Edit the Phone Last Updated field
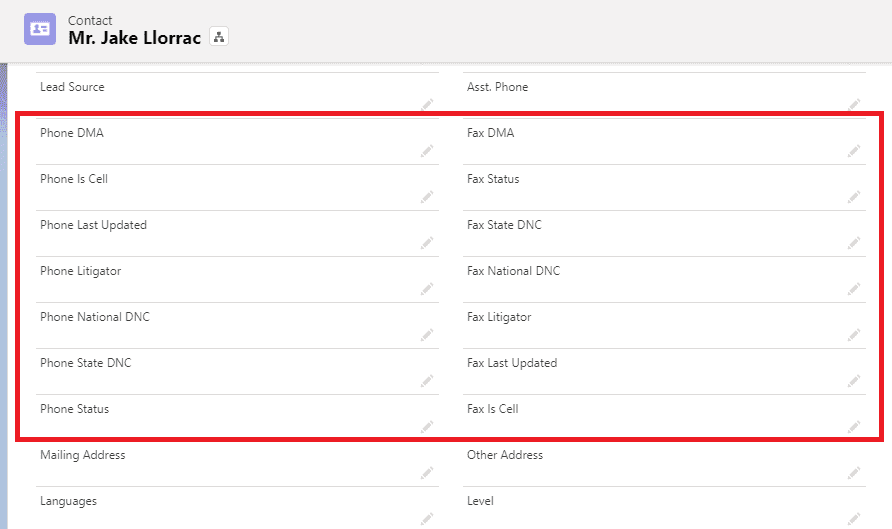 click(x=427, y=242)
